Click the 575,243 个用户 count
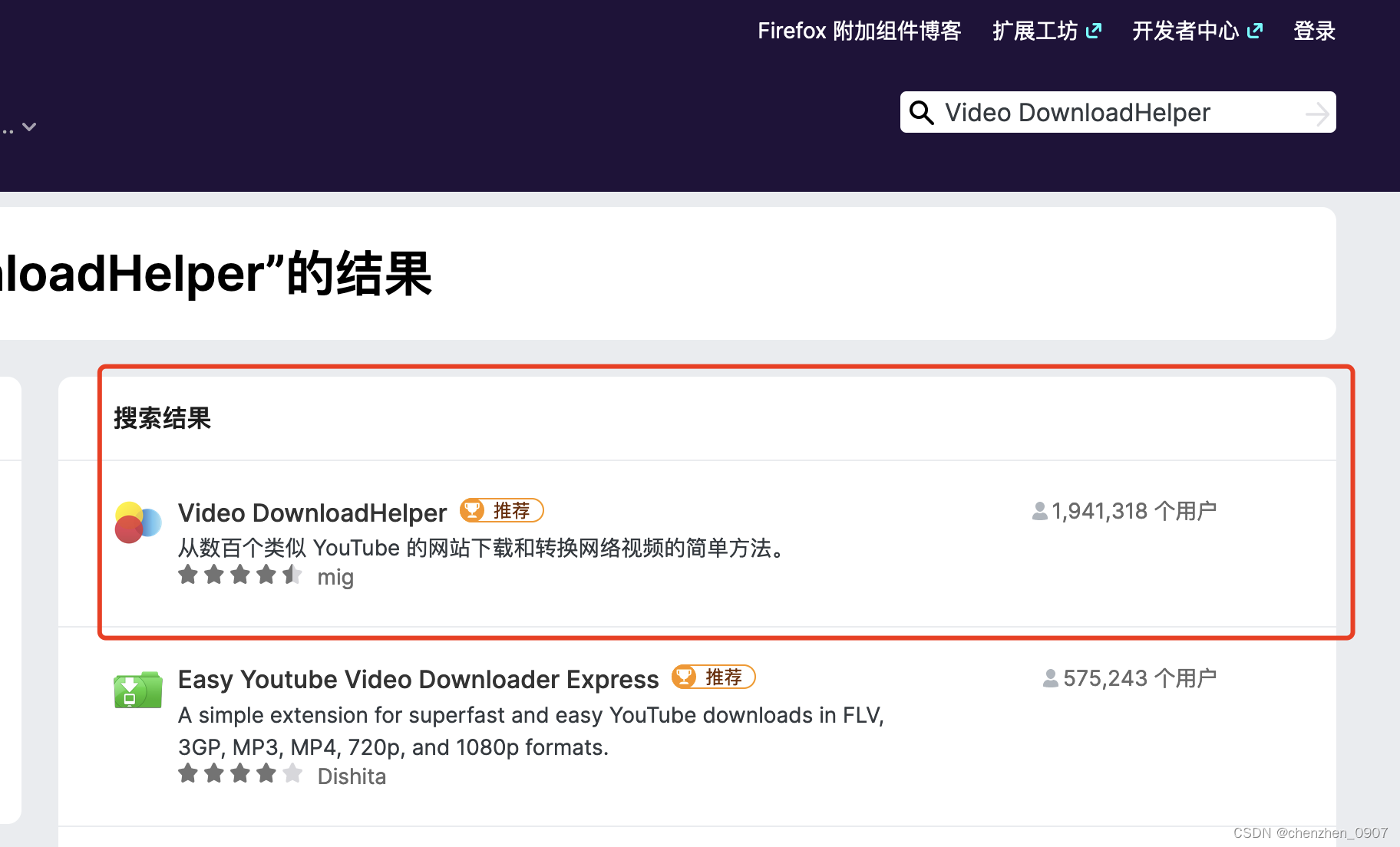The width and height of the screenshot is (1400, 847). pyautogui.click(x=1140, y=678)
